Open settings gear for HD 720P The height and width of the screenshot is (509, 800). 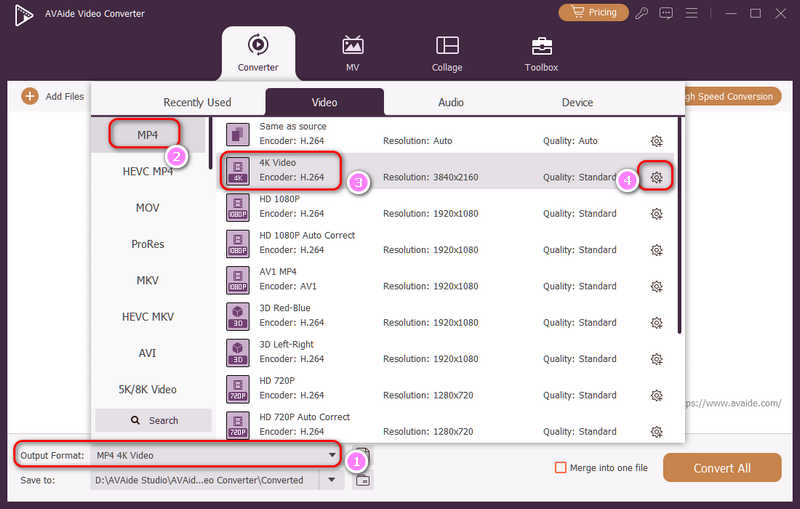click(657, 395)
